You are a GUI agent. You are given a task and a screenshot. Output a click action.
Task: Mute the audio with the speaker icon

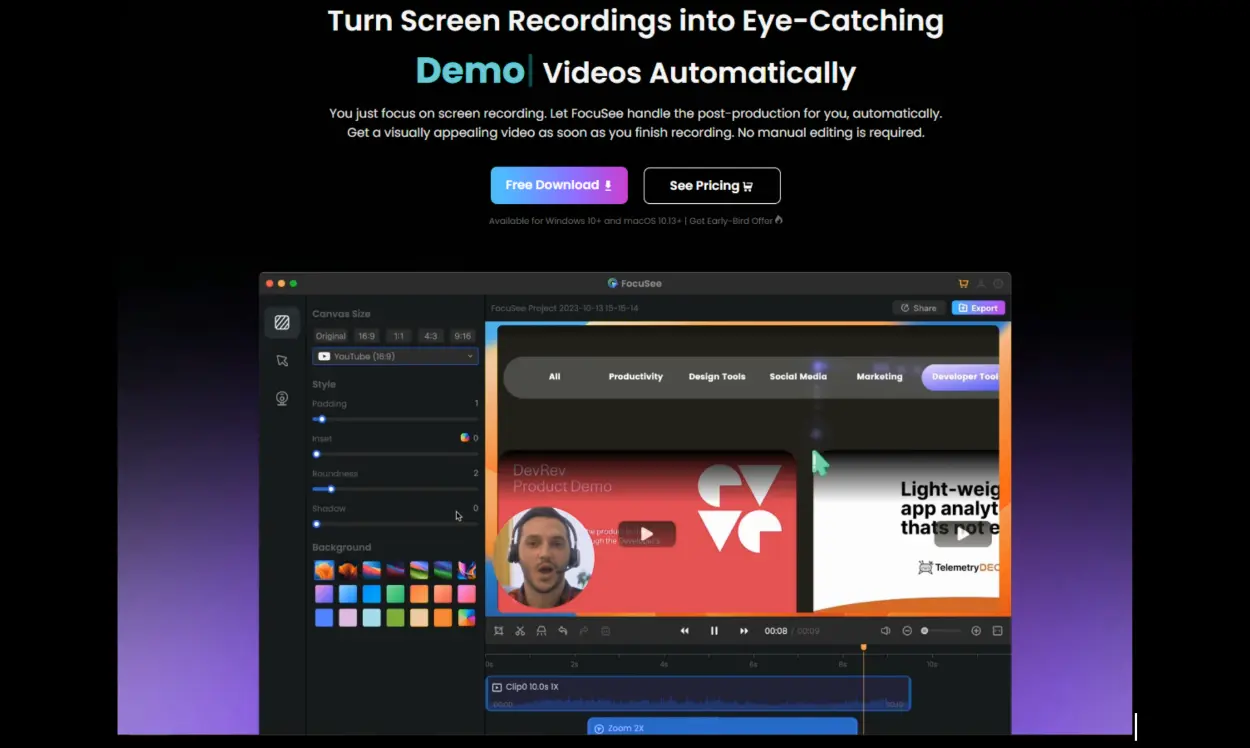885,631
